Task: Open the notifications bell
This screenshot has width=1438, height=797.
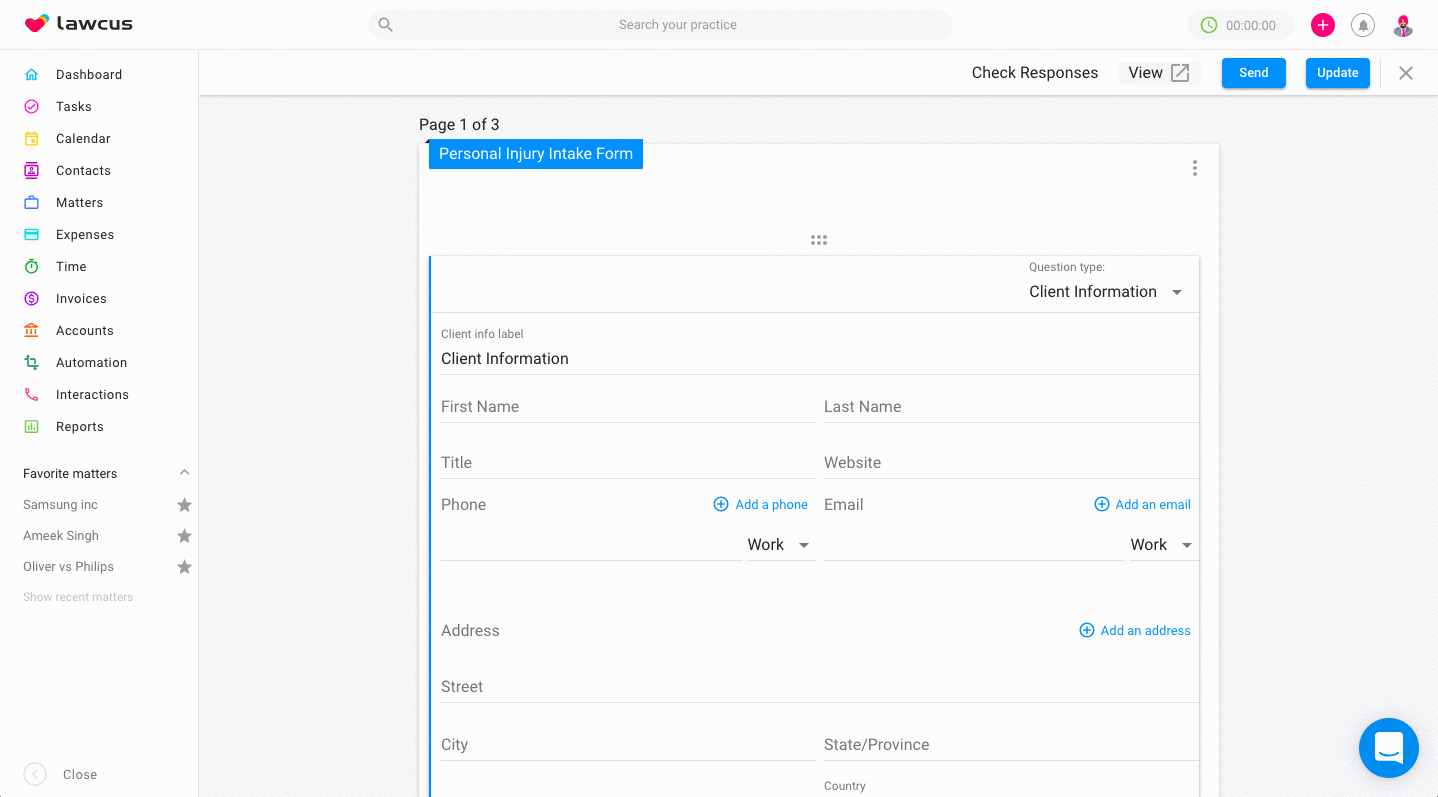Action: [x=1363, y=25]
